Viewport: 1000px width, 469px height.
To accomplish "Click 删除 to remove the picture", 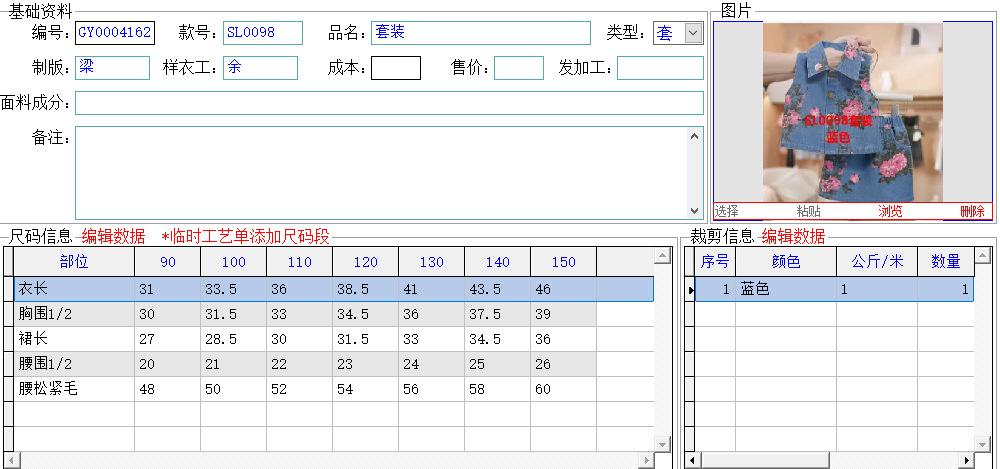I will point(971,211).
